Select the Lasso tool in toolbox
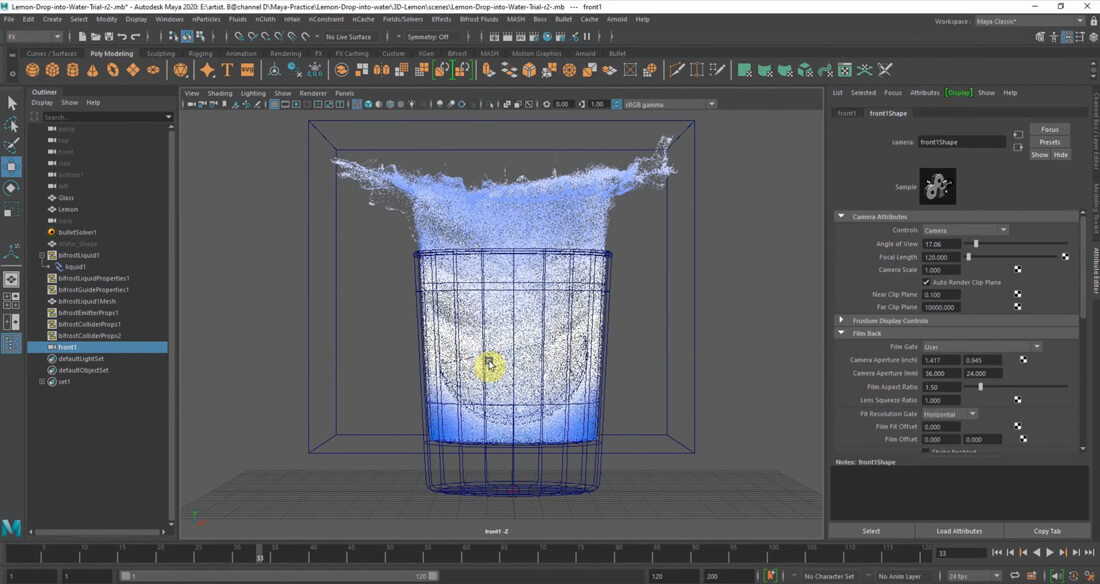This screenshot has height=584, width=1100. 11,125
